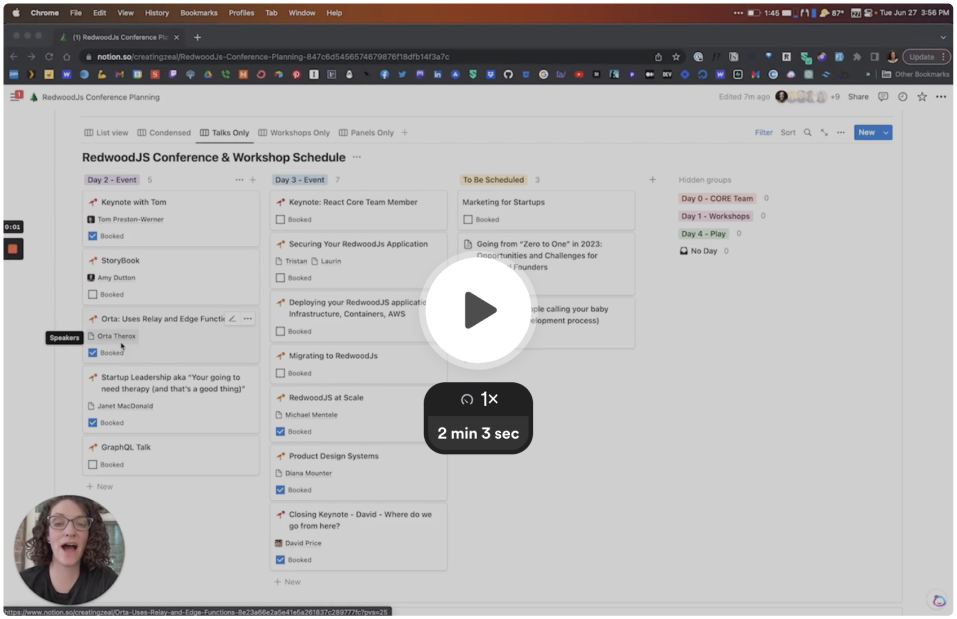Click the red stop recording button
This screenshot has height=619, width=957.
tap(13, 249)
